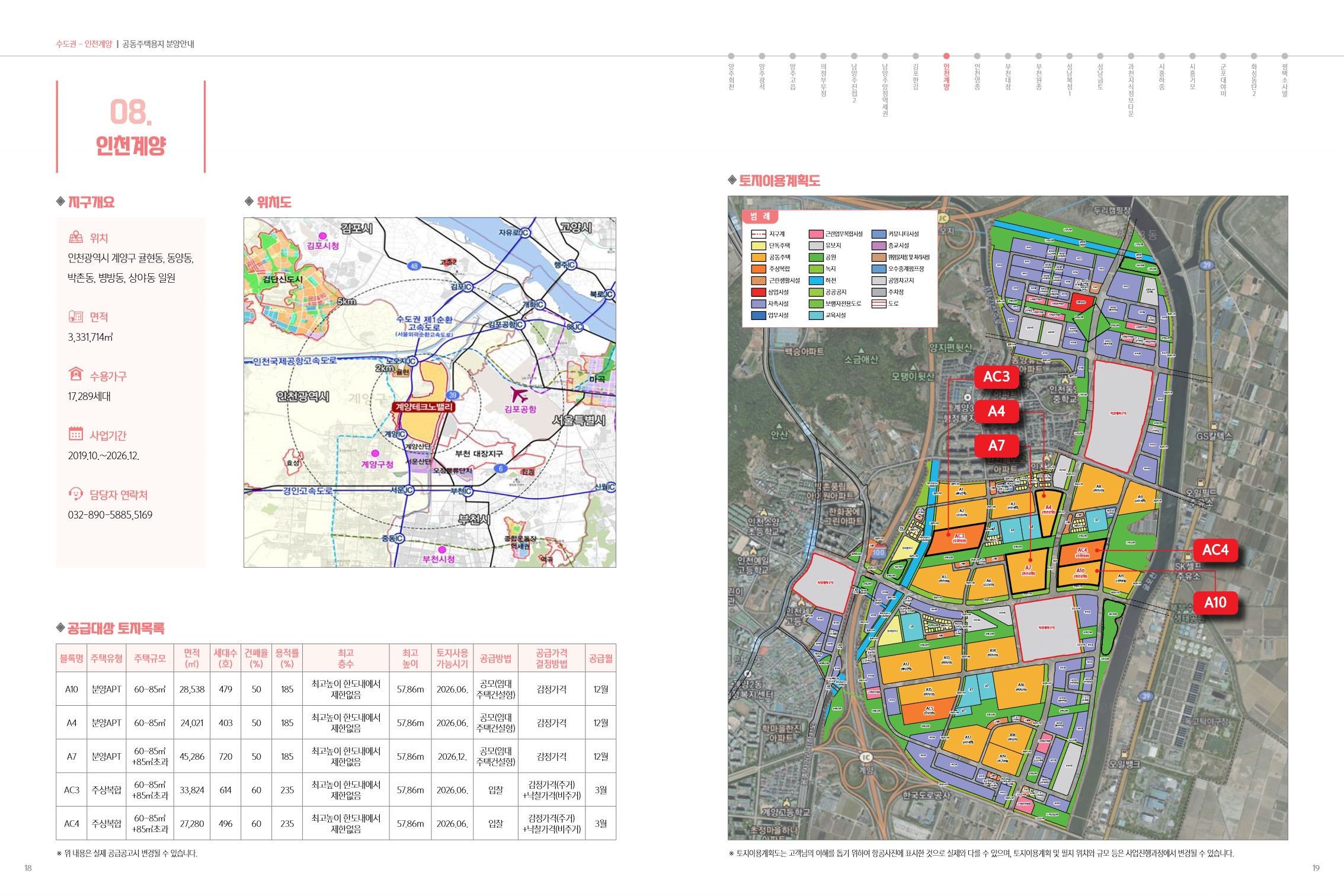The width and height of the screenshot is (1344, 896).
Task: Click the red 계양테크노밸리 label on location map
Action: [424, 407]
